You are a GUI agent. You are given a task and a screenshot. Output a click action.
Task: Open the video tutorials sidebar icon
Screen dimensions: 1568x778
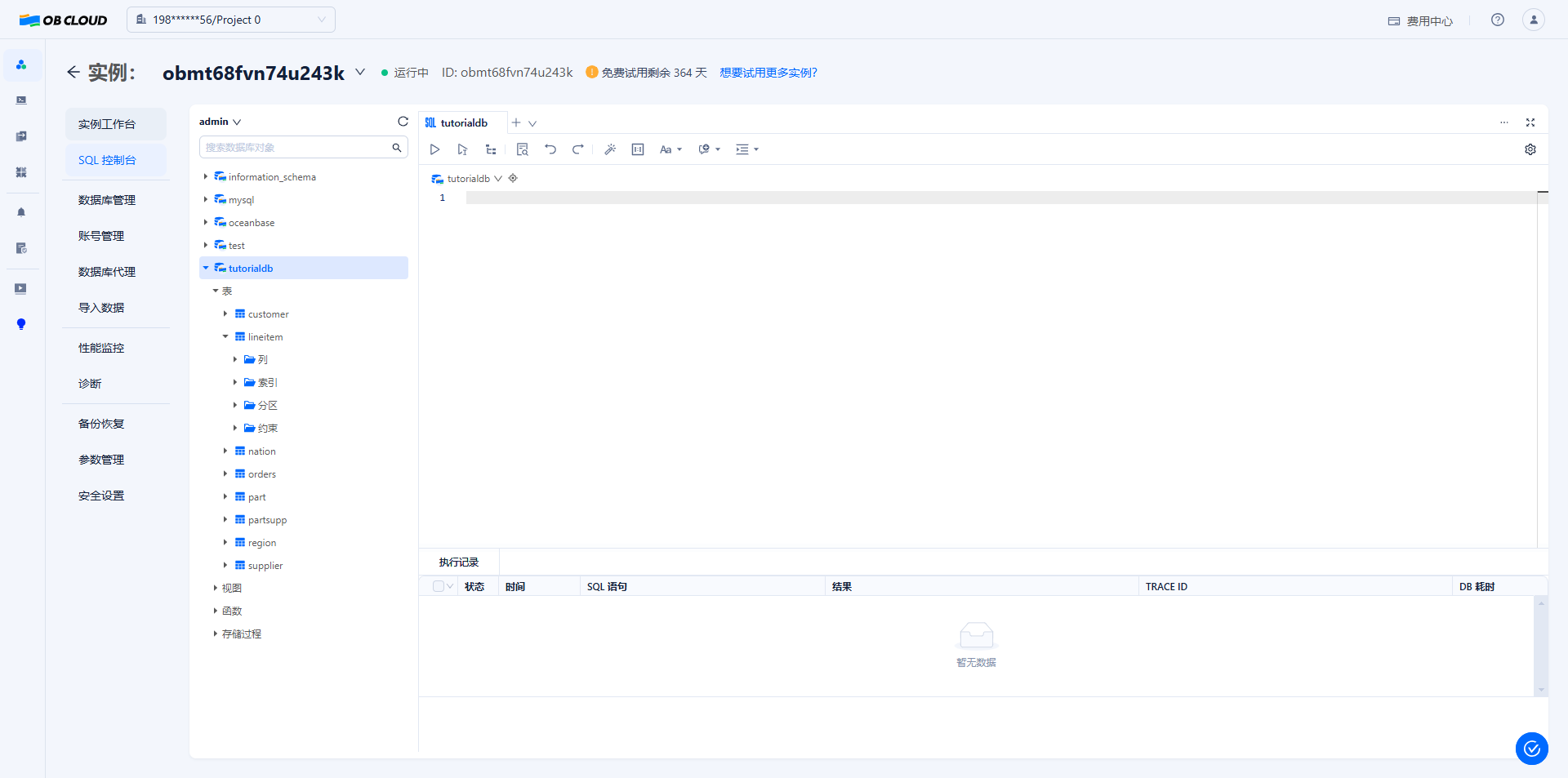coord(21,288)
